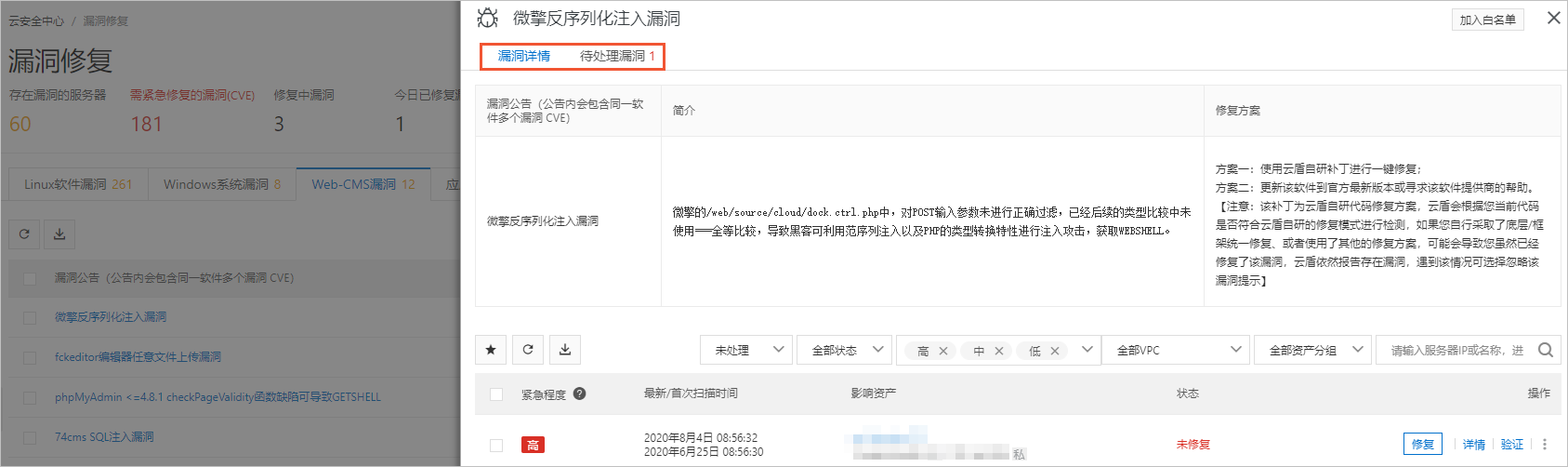Tick the checkbox for the 高 severity row

496,446
